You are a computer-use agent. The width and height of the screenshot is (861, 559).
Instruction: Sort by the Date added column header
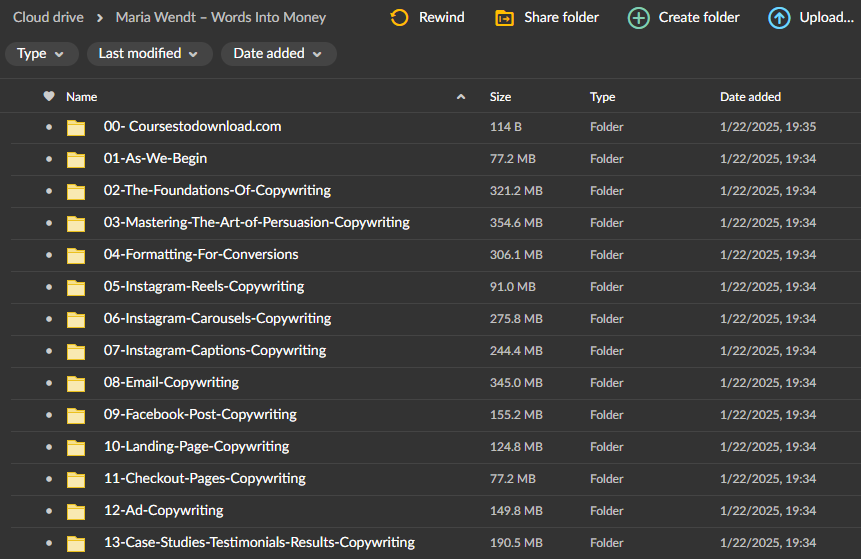(750, 97)
